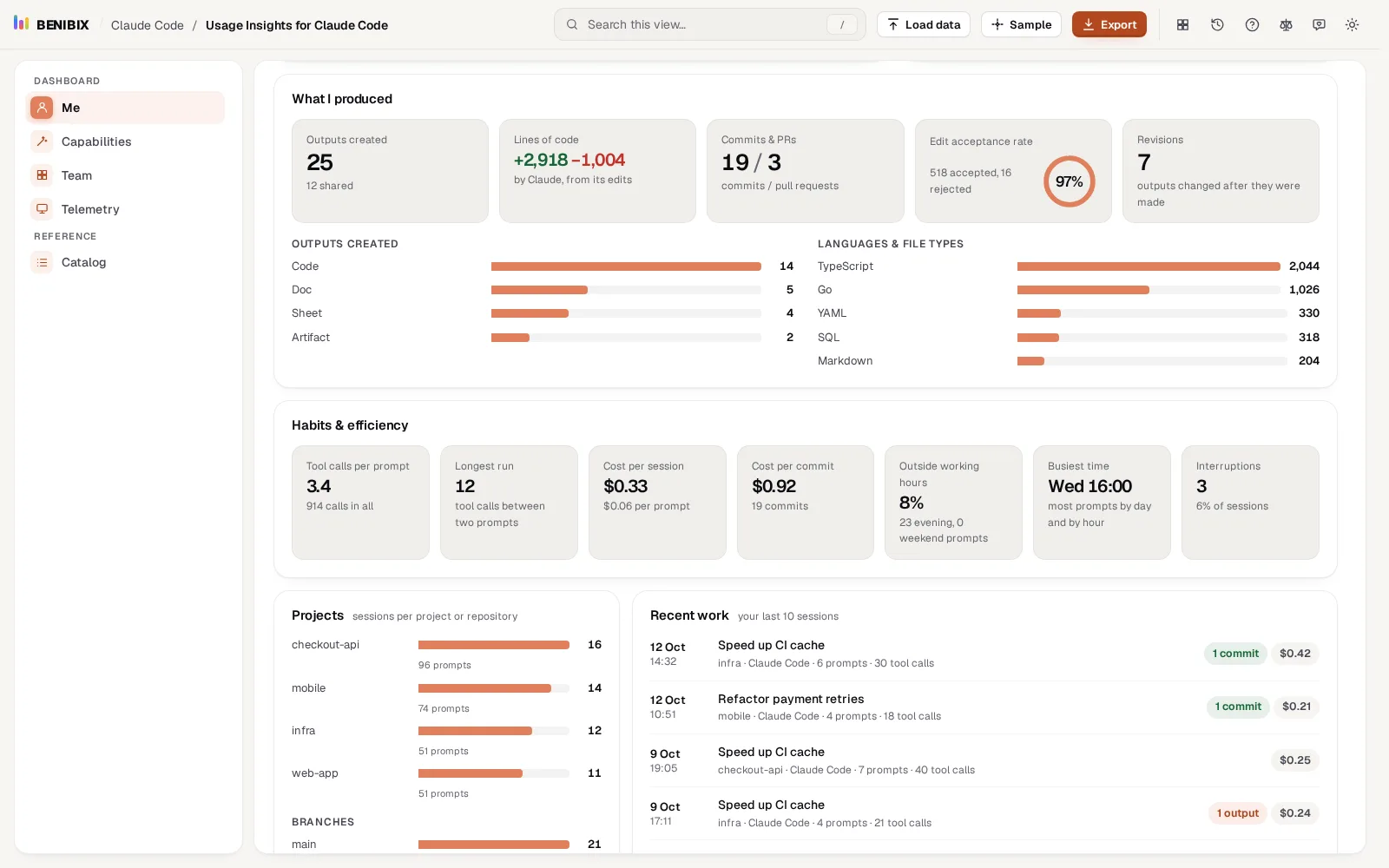Screen dimensions: 1389x868
Task: Open the history clock icon
Action: (x=1217, y=24)
